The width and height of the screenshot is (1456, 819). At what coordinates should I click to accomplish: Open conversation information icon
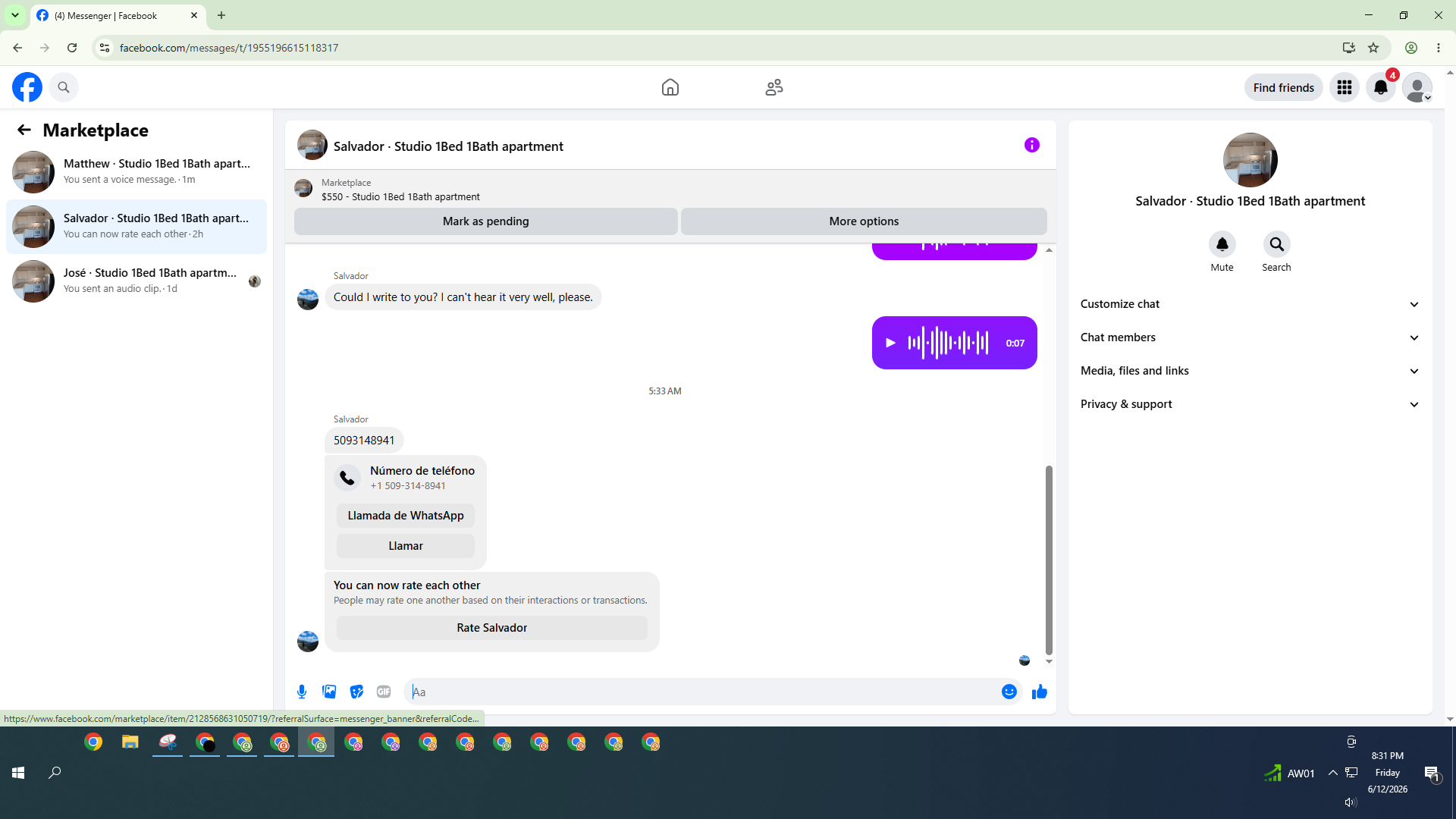(x=1032, y=145)
